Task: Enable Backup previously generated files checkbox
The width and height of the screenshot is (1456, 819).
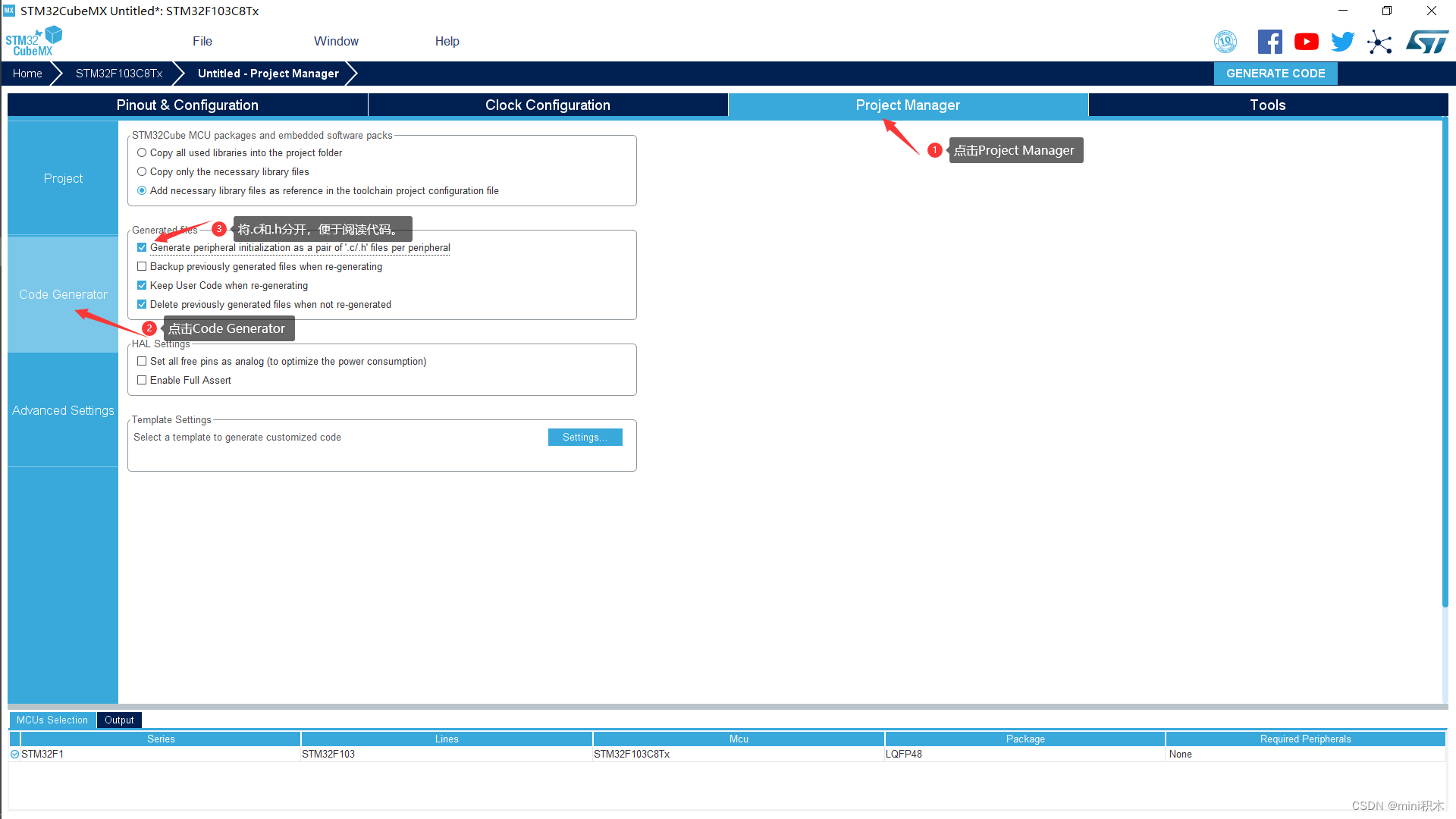Action: [142, 267]
